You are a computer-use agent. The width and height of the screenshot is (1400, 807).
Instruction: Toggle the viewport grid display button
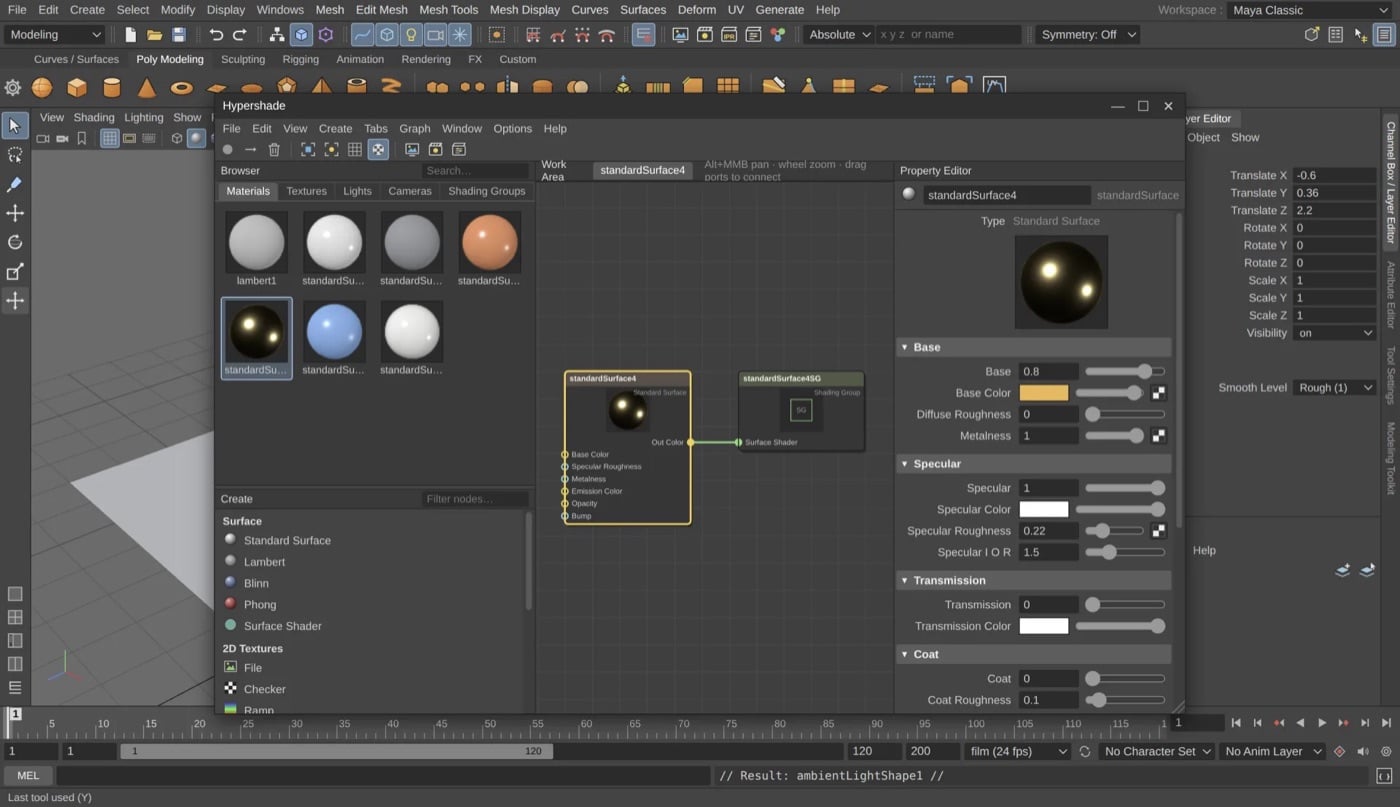click(110, 138)
